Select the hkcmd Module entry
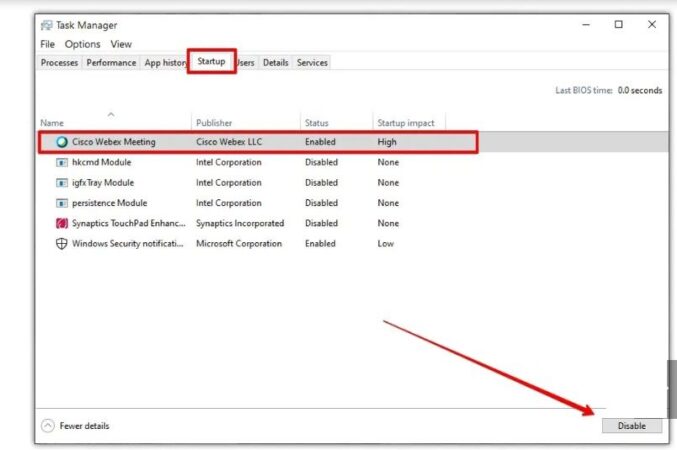The image size is (677, 450). (101, 162)
